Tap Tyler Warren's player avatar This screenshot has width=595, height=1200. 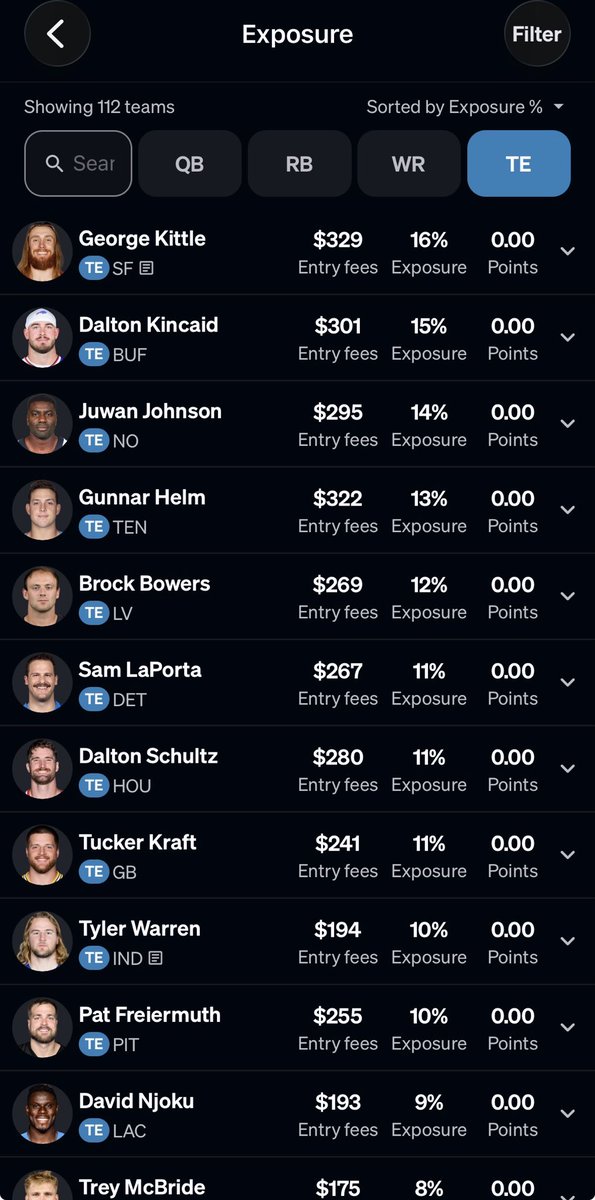42,941
